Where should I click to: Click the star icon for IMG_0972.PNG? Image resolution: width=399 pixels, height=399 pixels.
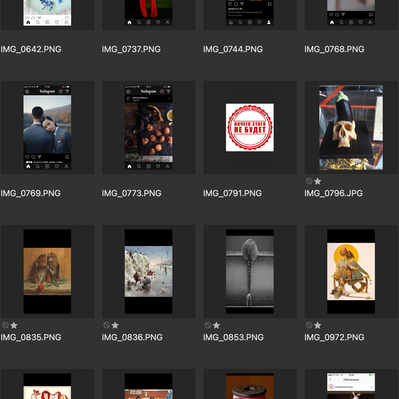pyautogui.click(x=318, y=325)
